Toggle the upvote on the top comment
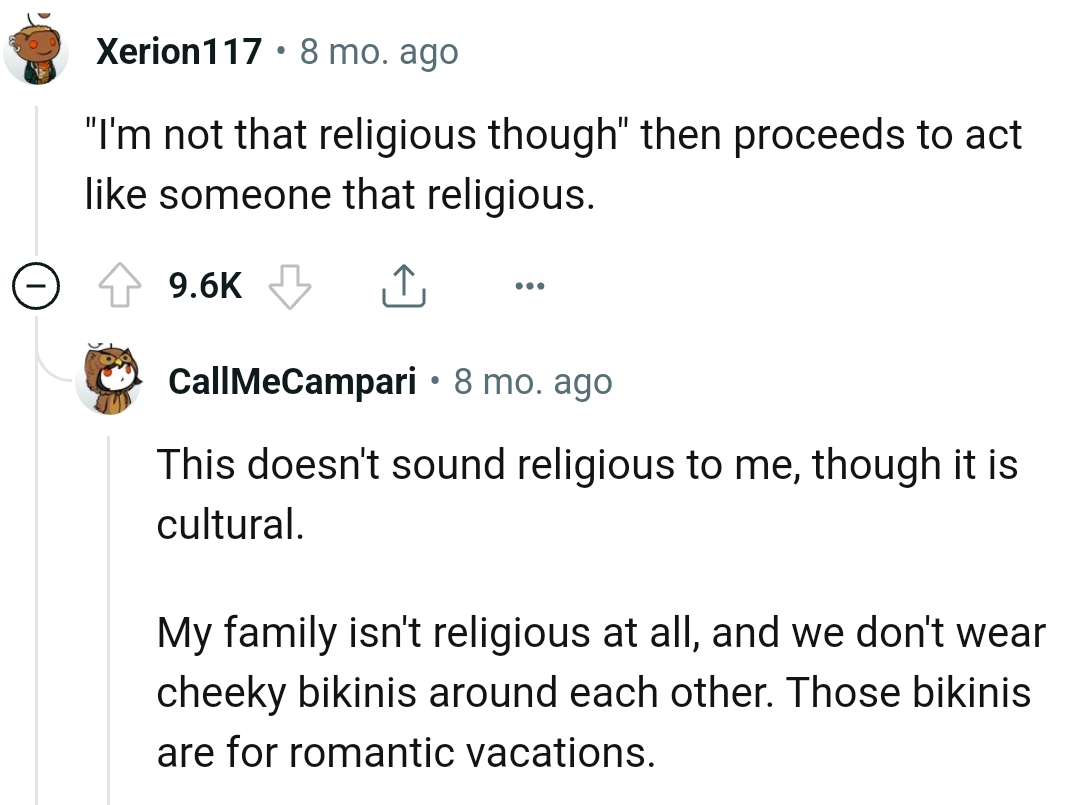The width and height of the screenshot is (1080, 805). (123, 284)
